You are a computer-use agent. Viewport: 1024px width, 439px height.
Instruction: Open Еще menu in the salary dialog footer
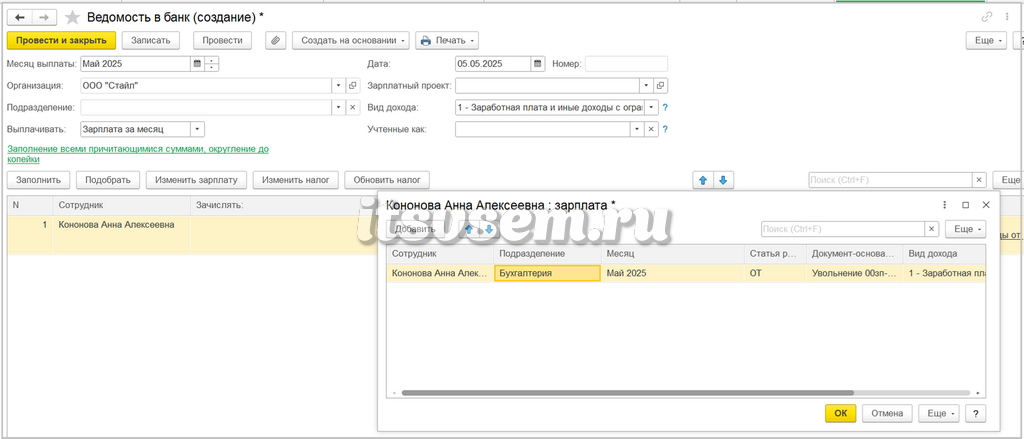pyautogui.click(x=938, y=414)
